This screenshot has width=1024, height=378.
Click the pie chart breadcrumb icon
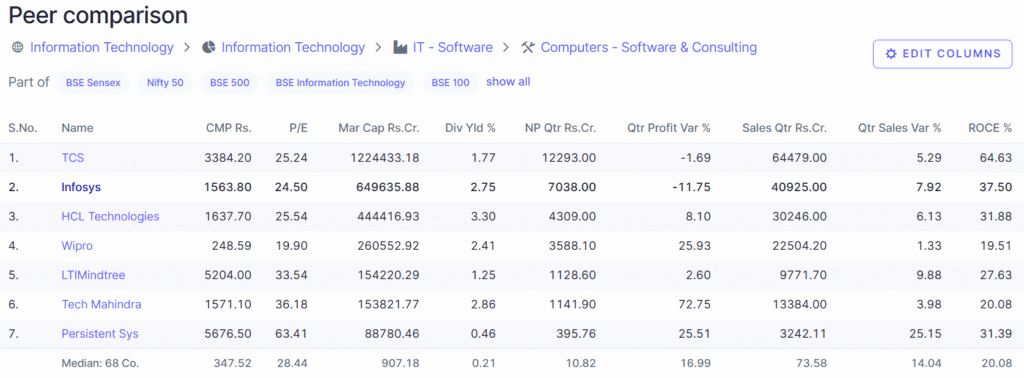point(208,48)
